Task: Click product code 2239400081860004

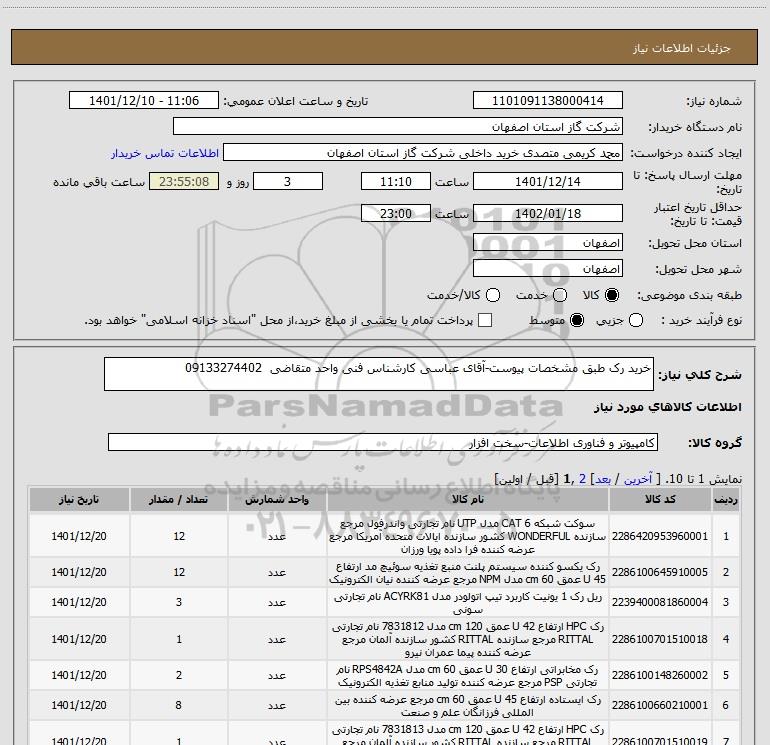Action: (660, 602)
